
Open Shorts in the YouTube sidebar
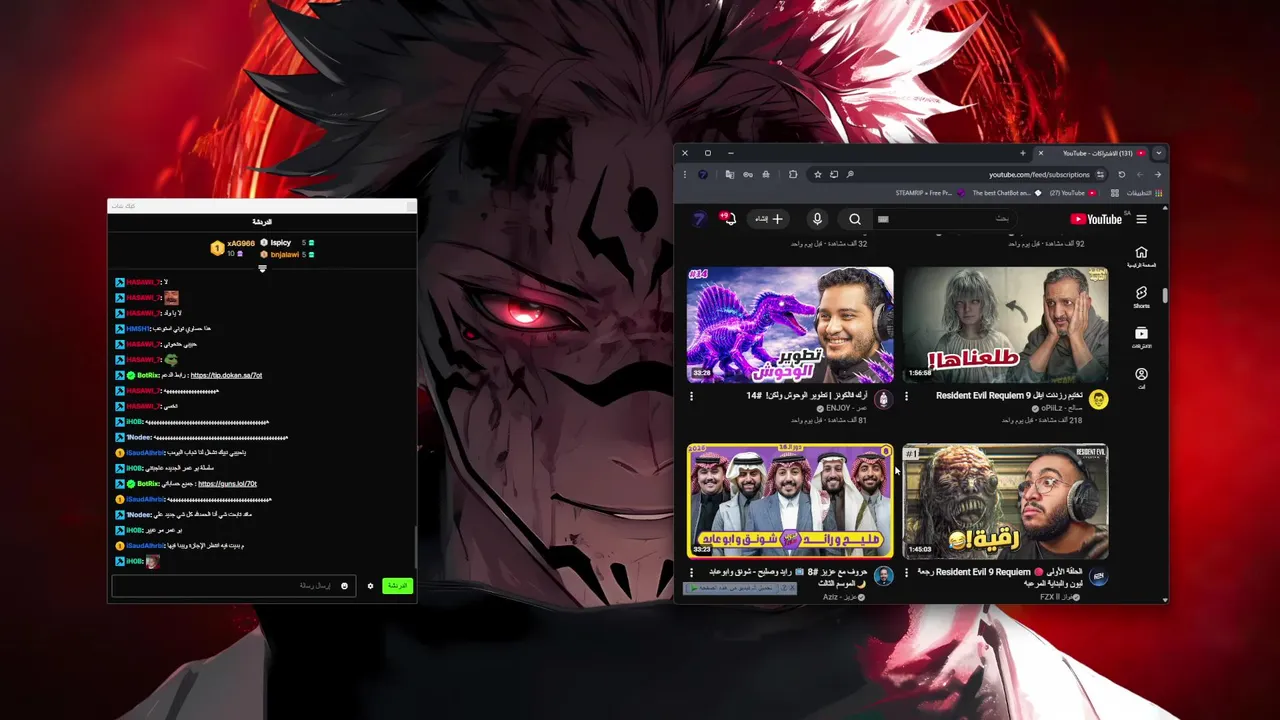[1141, 297]
